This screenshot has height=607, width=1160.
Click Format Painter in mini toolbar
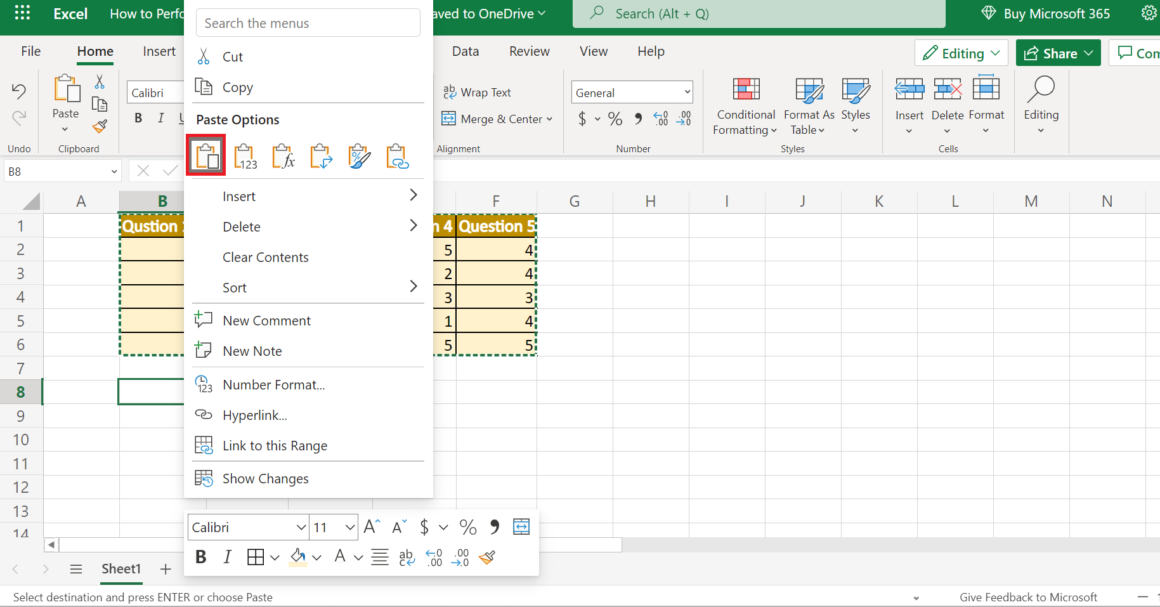point(487,557)
